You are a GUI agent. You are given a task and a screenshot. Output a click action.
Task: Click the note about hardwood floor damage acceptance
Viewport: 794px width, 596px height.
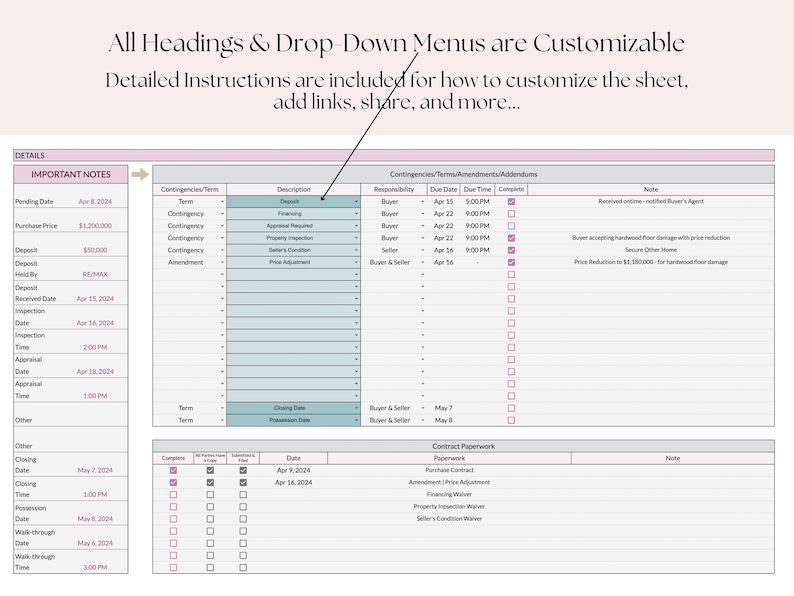(651, 238)
